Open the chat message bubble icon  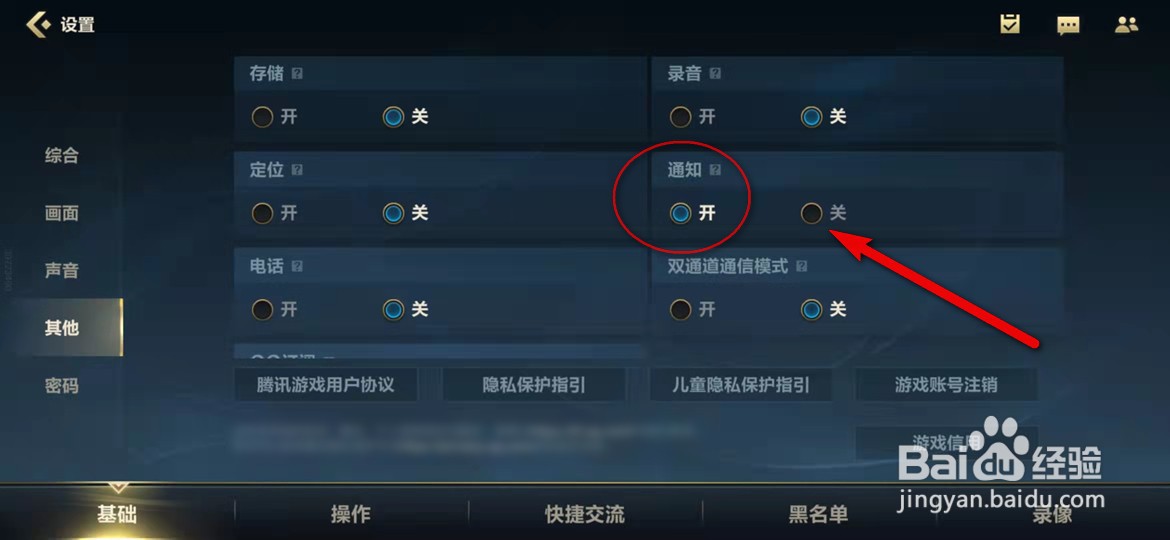coord(1068,25)
